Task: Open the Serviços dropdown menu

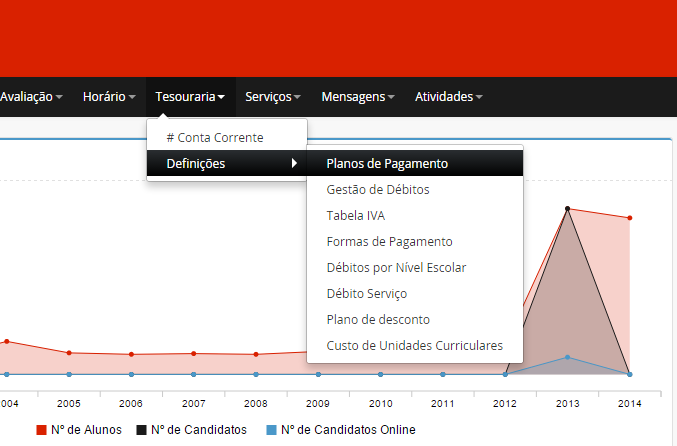Action: [272, 97]
